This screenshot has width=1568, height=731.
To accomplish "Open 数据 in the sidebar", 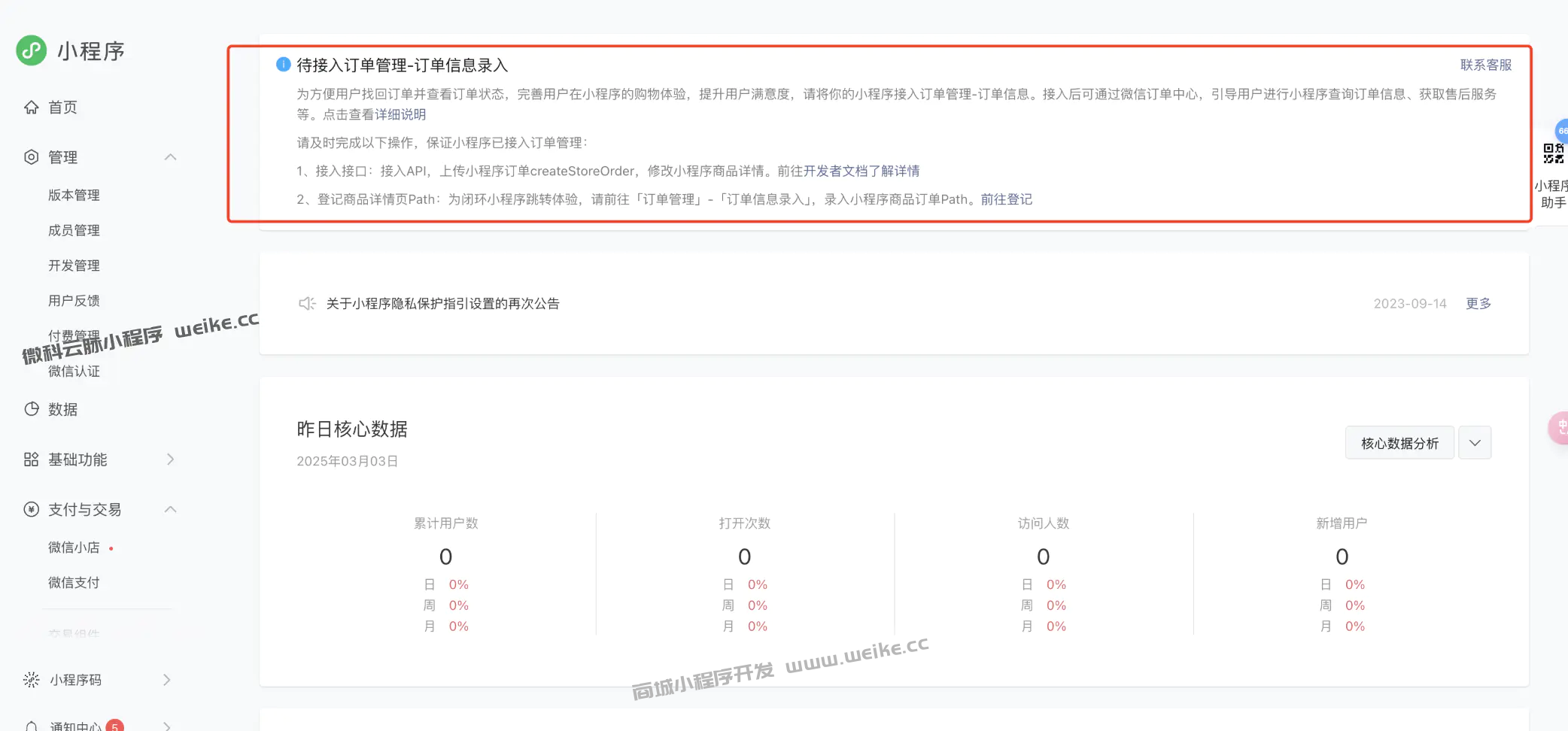I will pos(62,410).
